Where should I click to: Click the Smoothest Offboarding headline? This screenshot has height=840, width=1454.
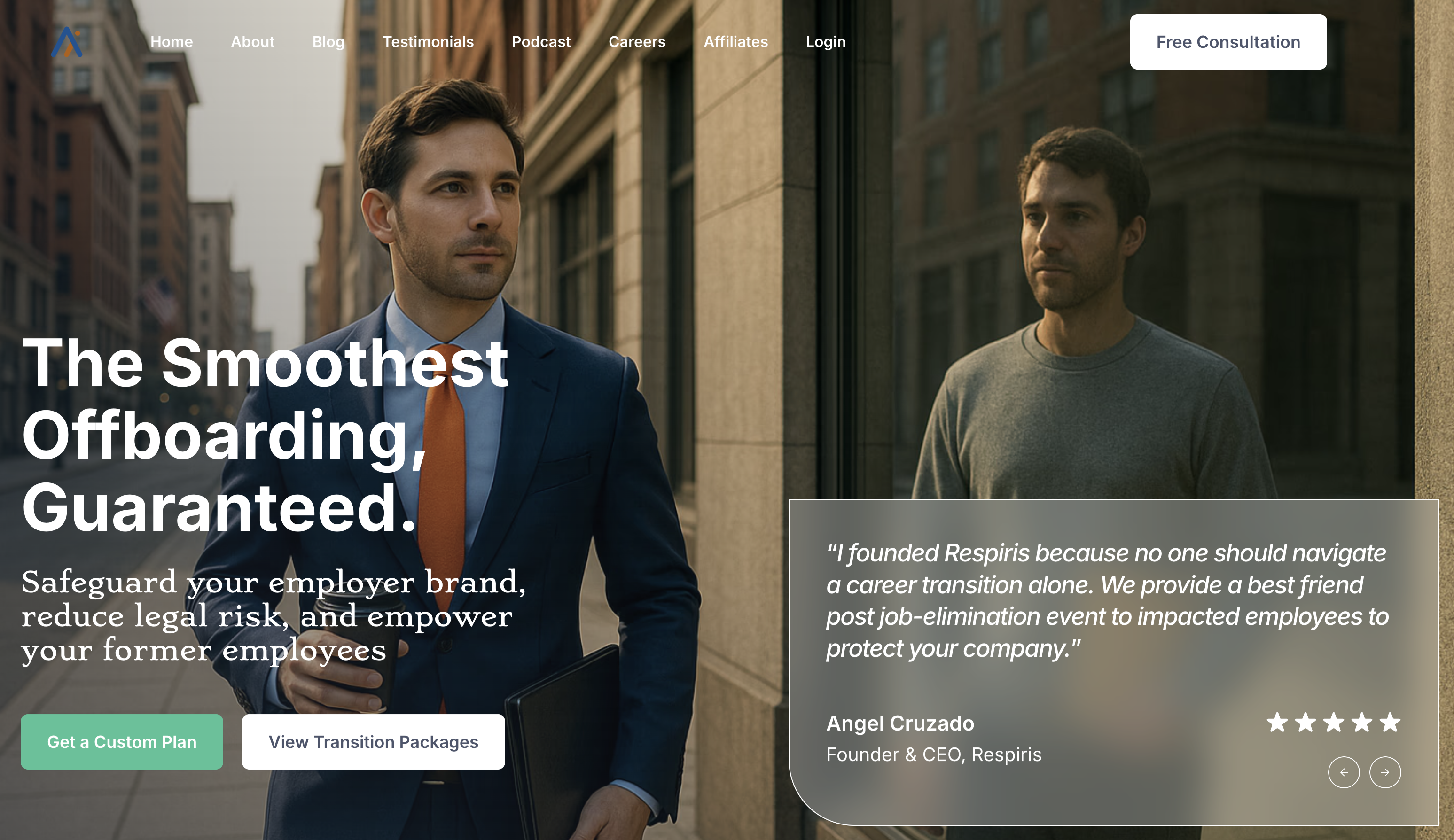tap(265, 435)
